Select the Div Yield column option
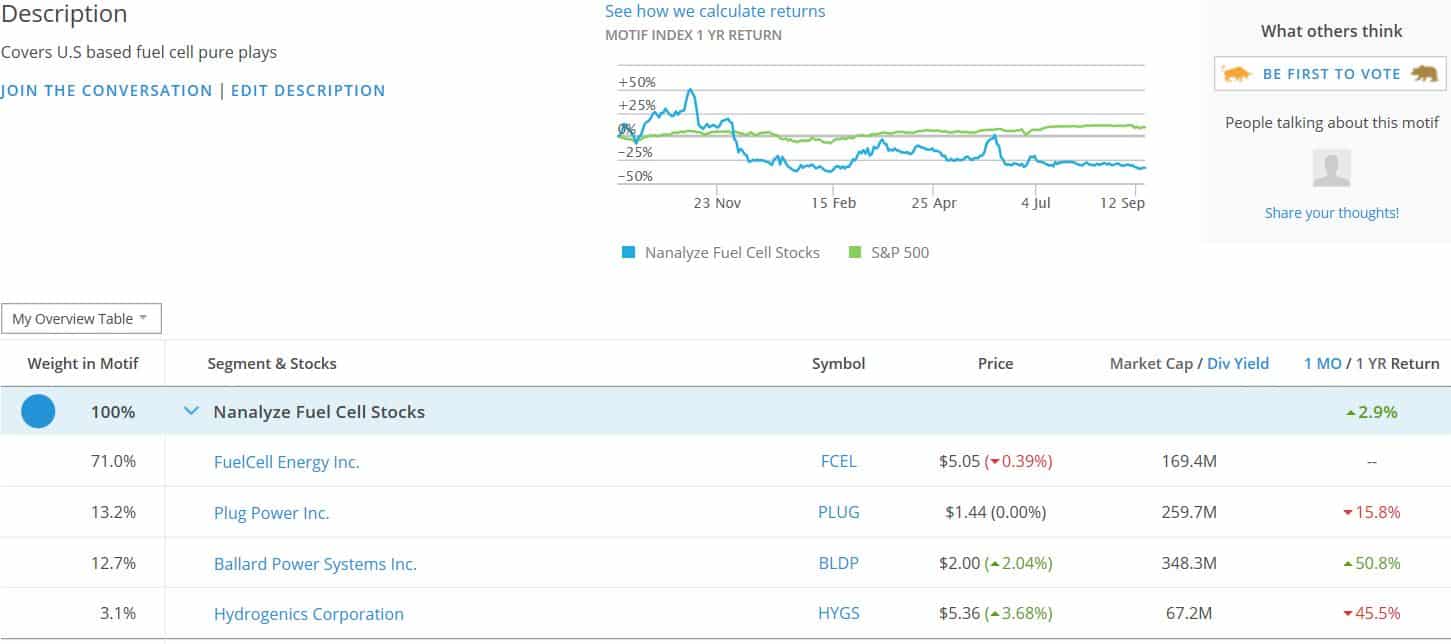 (1237, 364)
